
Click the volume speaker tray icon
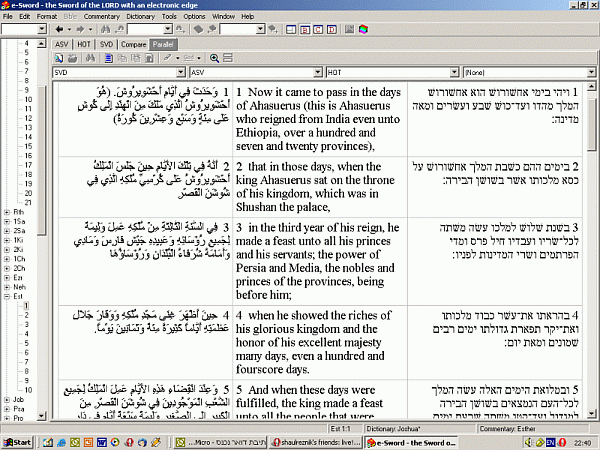click(529, 442)
